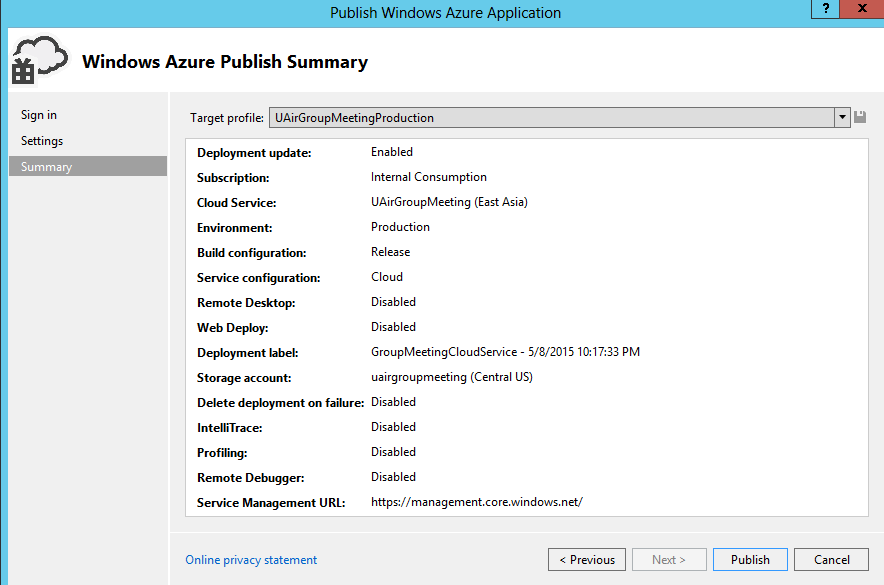This screenshot has height=585, width=884.
Task: Open the Target profile combo box
Action: point(550,118)
